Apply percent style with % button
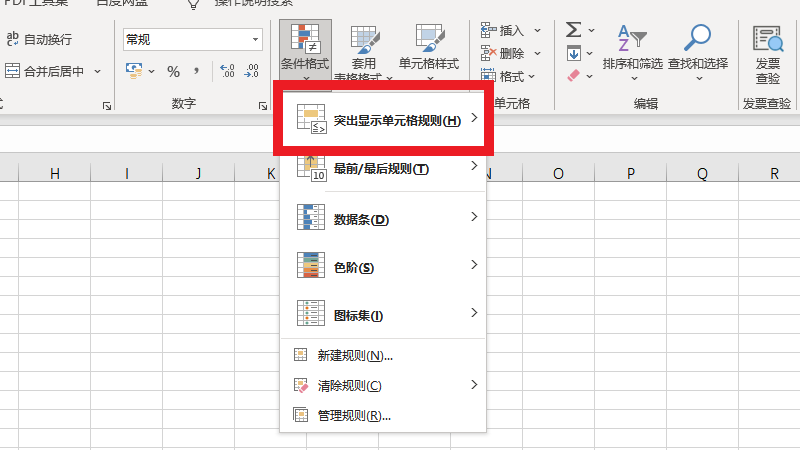 tap(173, 71)
